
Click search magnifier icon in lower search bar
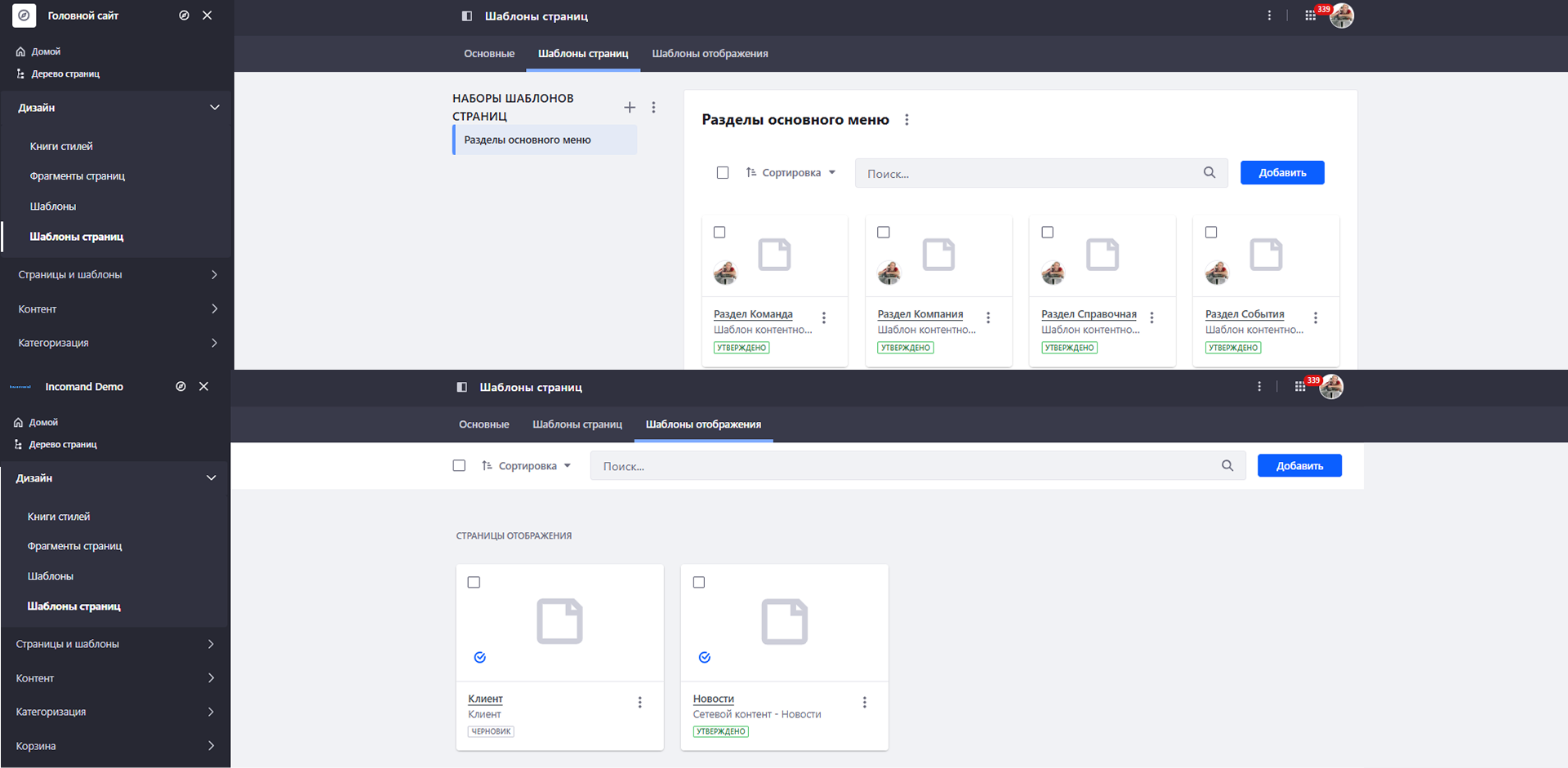click(1227, 466)
